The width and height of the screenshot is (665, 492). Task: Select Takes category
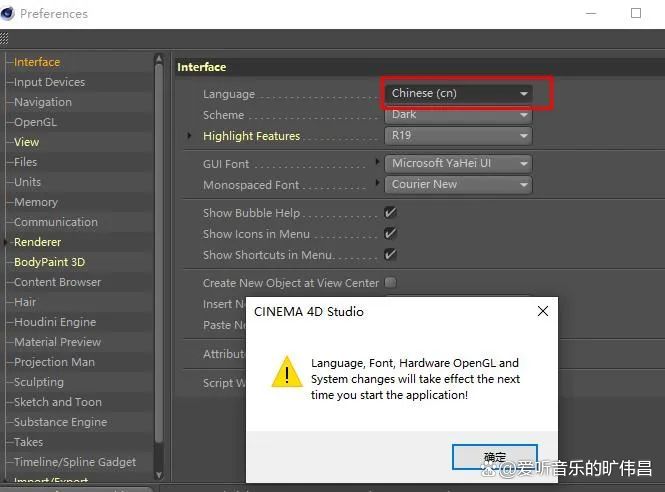(x=28, y=442)
